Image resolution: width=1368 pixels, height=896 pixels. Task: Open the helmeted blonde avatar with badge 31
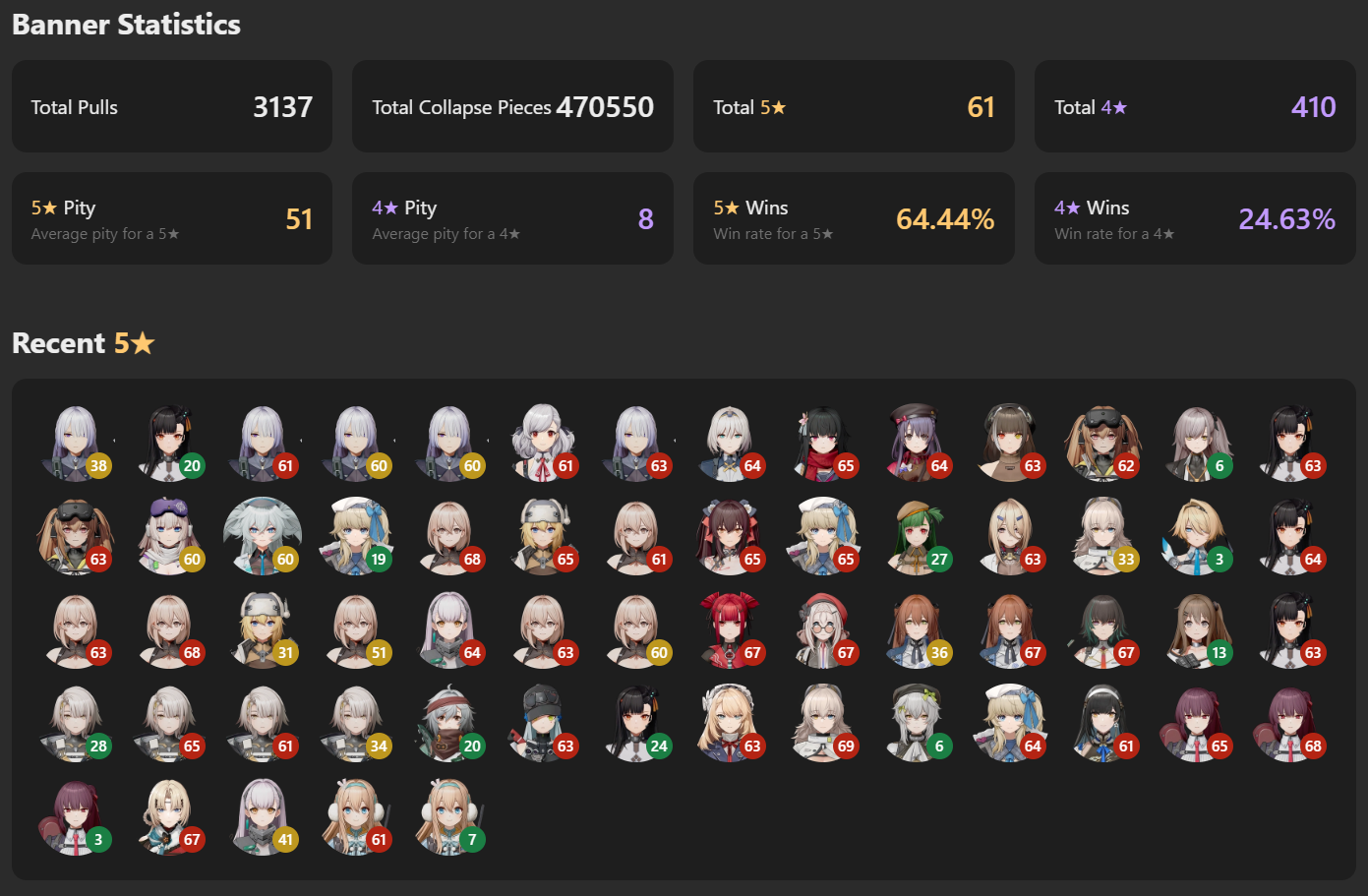pos(263,629)
